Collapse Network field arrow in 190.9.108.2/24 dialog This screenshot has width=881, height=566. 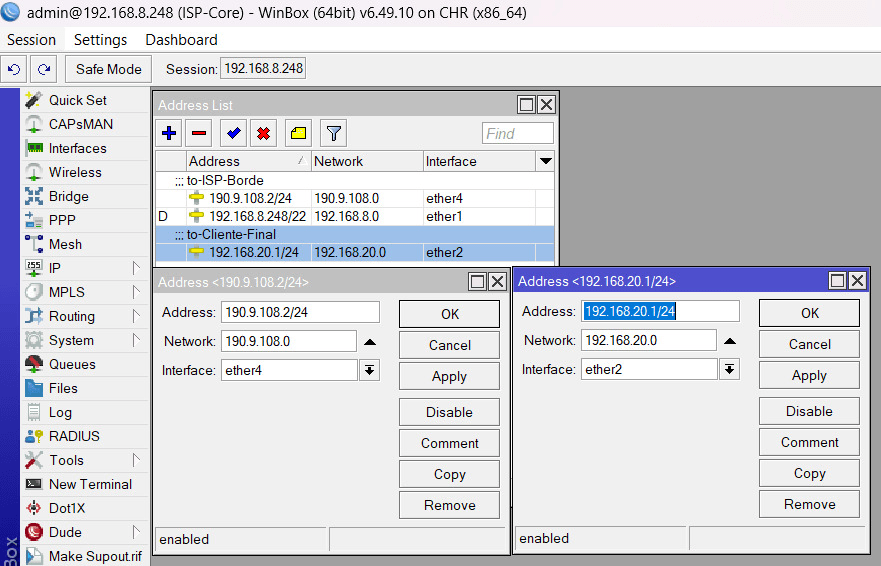pyautogui.click(x=370, y=342)
